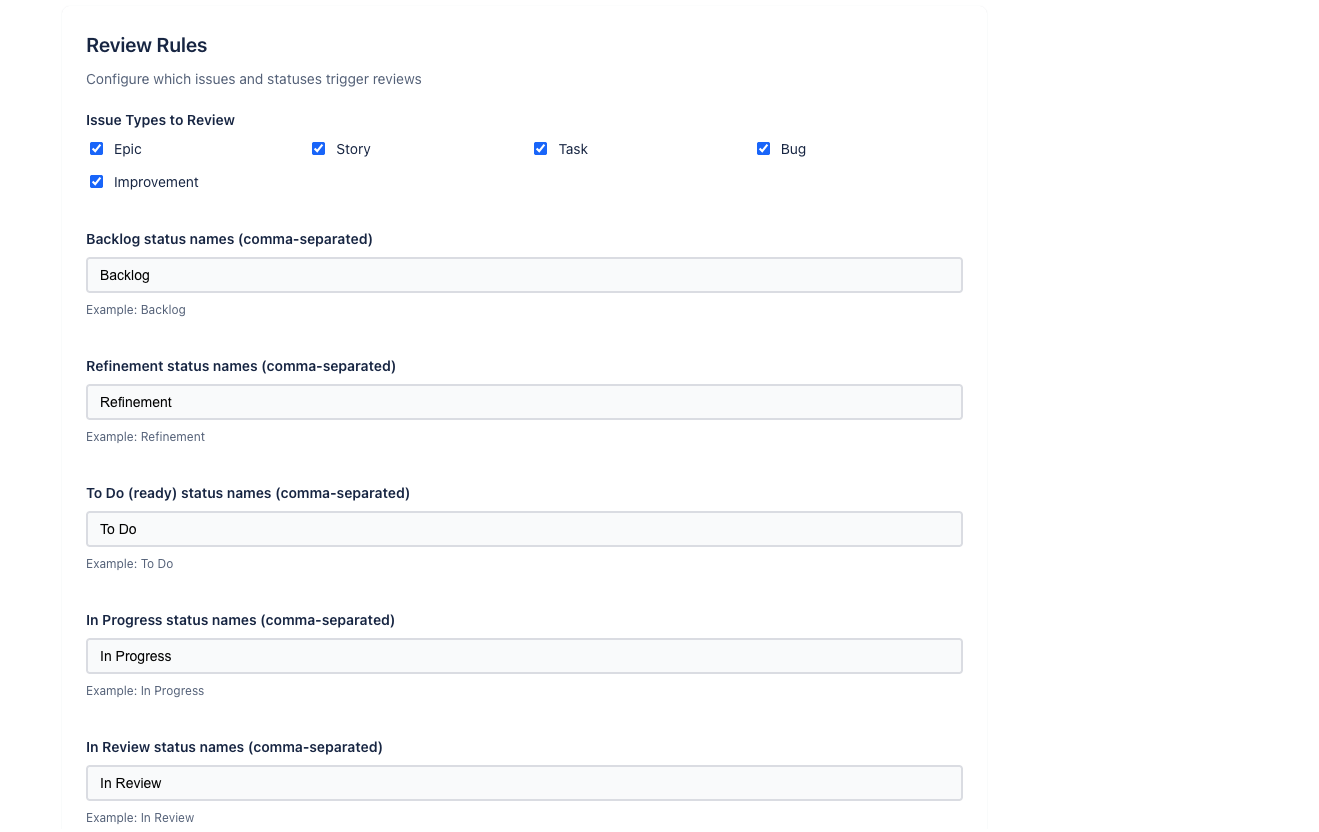The width and height of the screenshot is (1319, 832).
Task: Click the 'In Progress status names' label
Action: click(240, 620)
